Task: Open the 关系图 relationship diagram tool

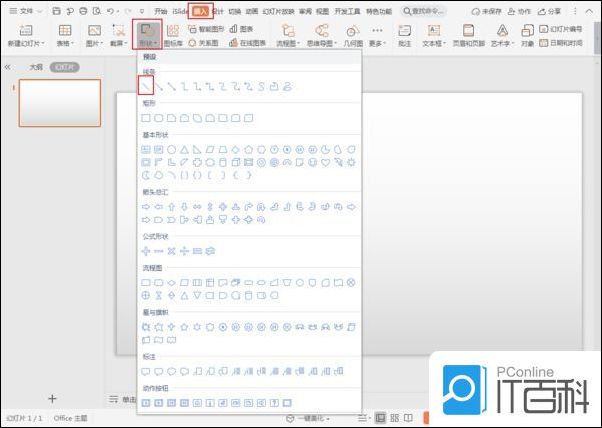Action: tap(203, 43)
